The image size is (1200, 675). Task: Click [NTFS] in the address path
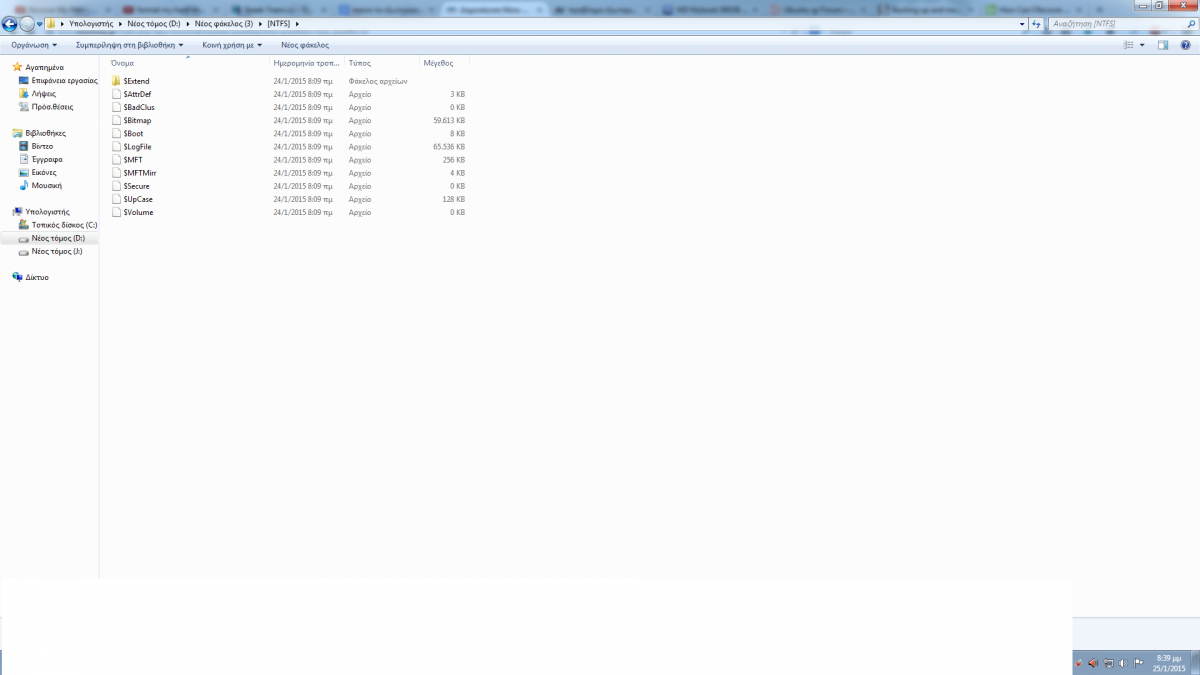point(280,23)
